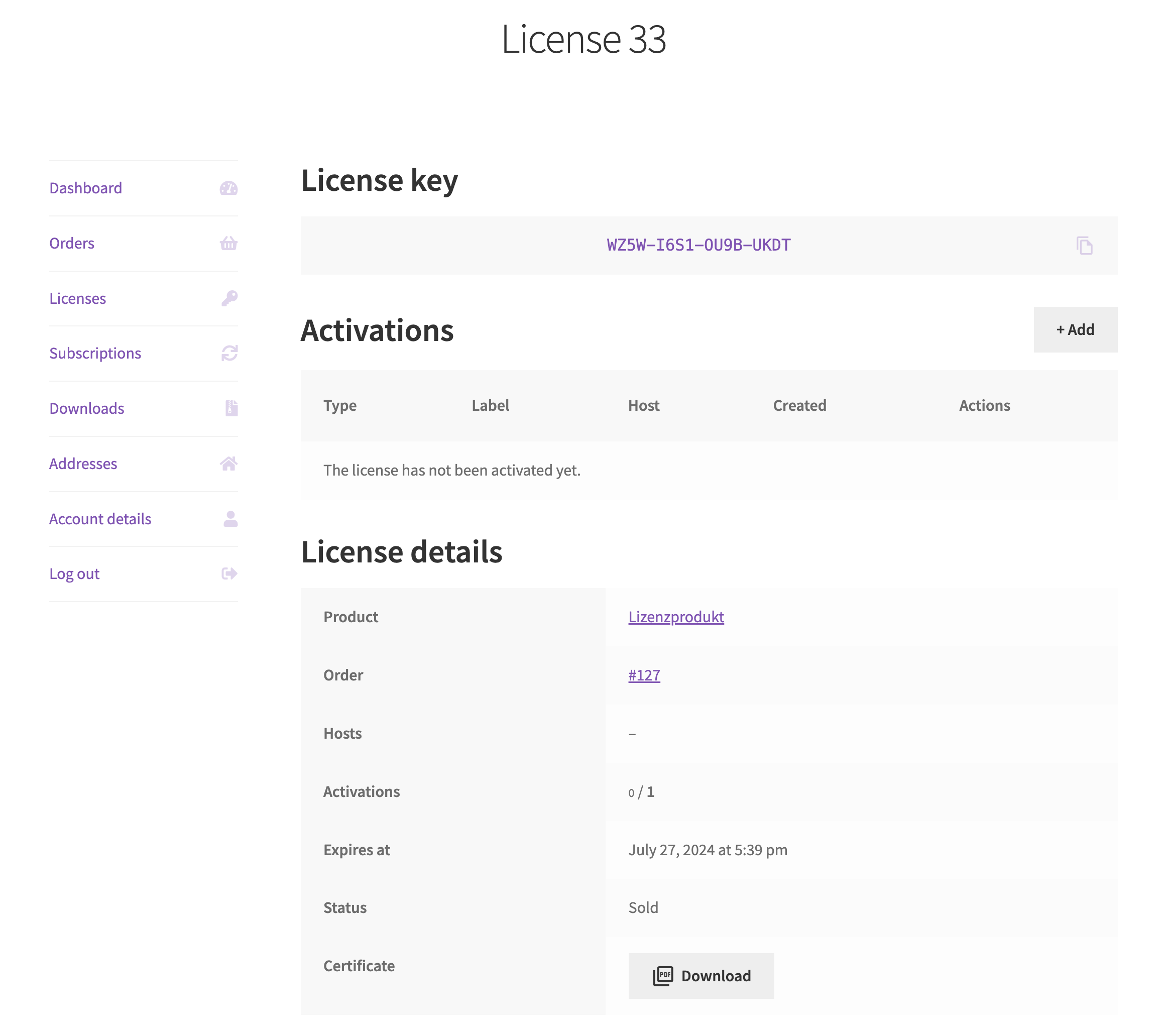This screenshot has height=1036, width=1168.
Task: Click the License 33 page title
Action: (583, 39)
